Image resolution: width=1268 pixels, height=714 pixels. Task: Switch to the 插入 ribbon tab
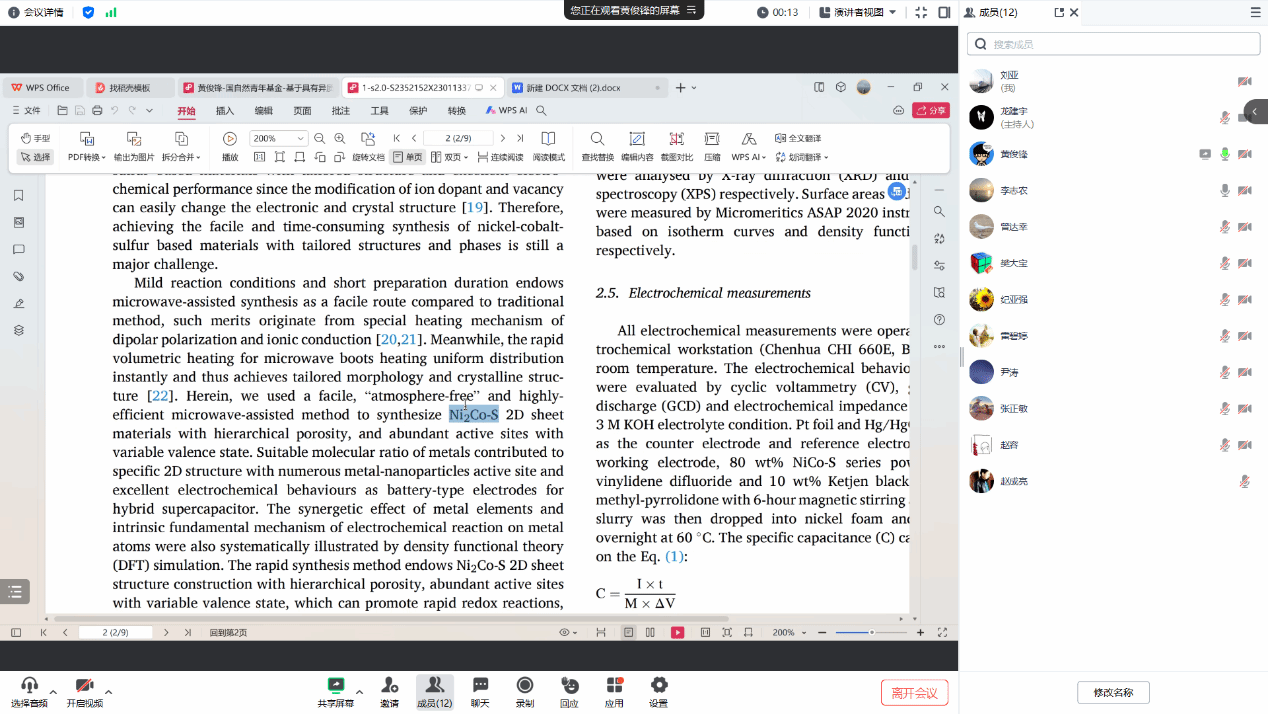click(x=225, y=111)
